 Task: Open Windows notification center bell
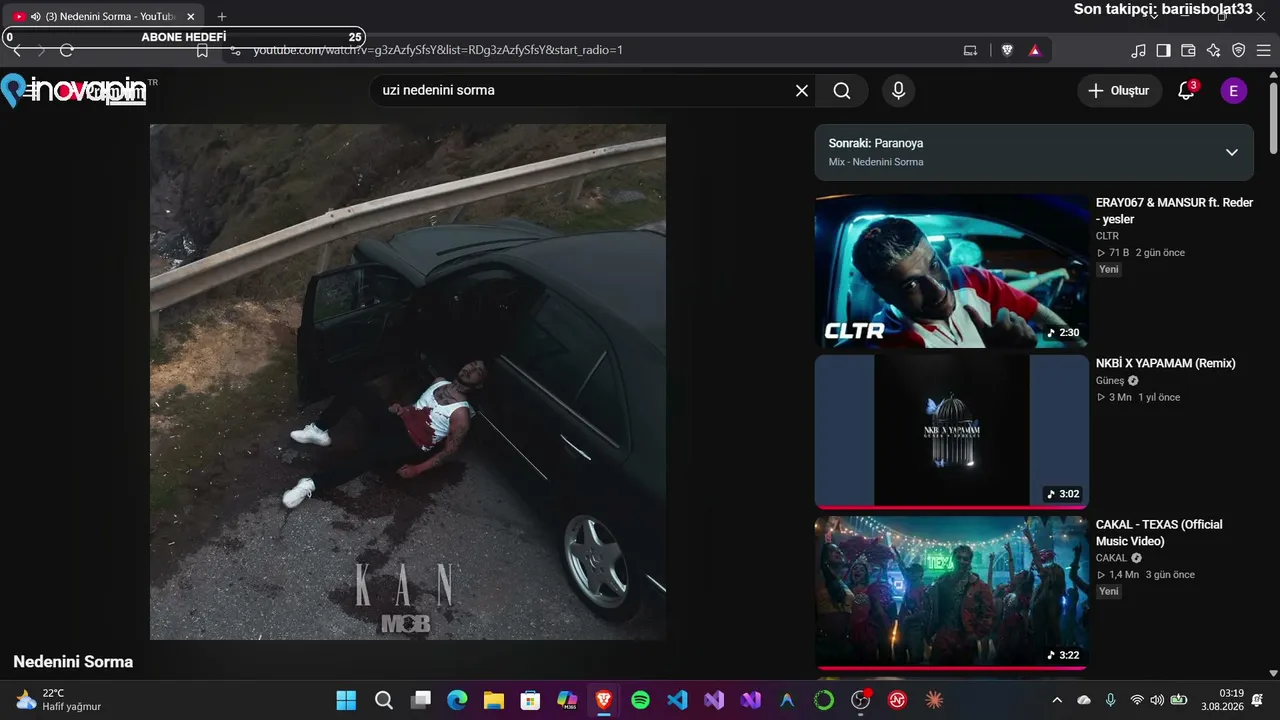1256,700
